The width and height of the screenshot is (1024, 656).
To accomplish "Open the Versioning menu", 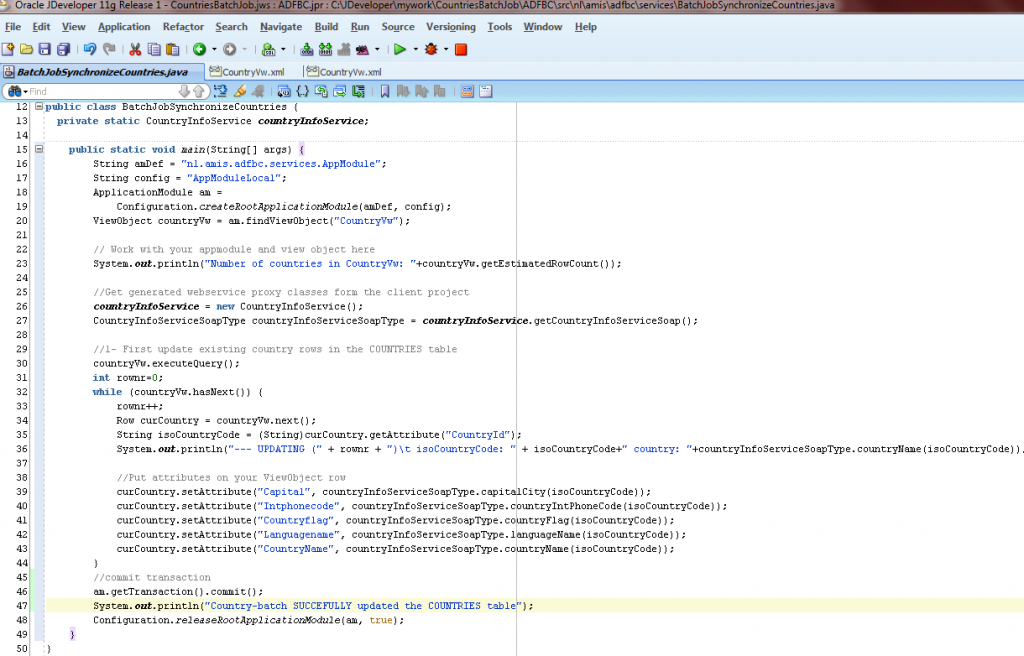I will [x=450, y=27].
